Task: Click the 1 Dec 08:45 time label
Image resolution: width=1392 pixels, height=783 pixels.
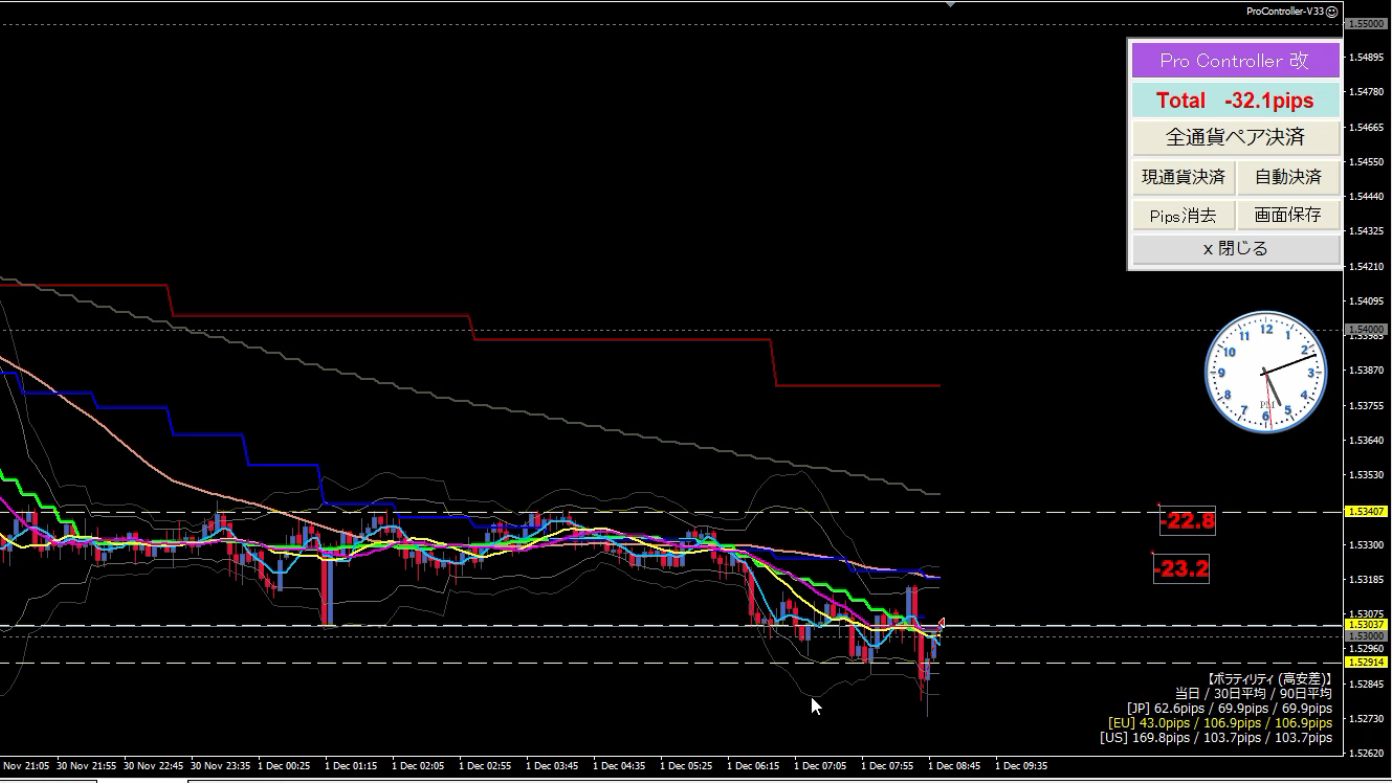Action: (954, 766)
